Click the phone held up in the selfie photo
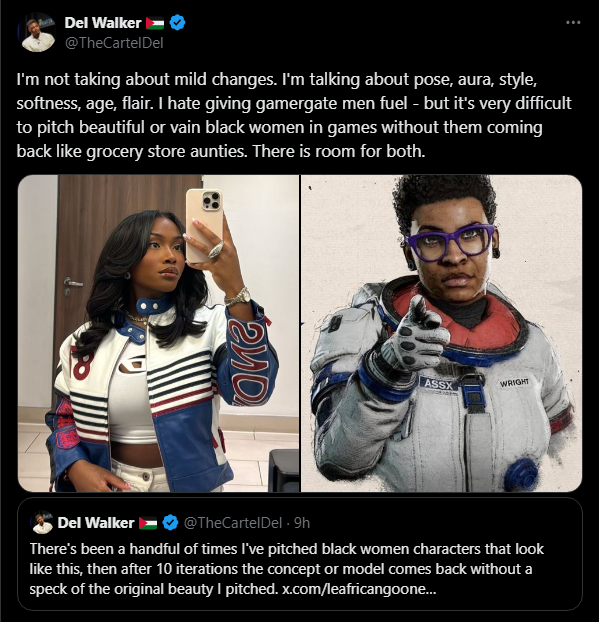Screen dimensions: 599x622 tap(204, 225)
